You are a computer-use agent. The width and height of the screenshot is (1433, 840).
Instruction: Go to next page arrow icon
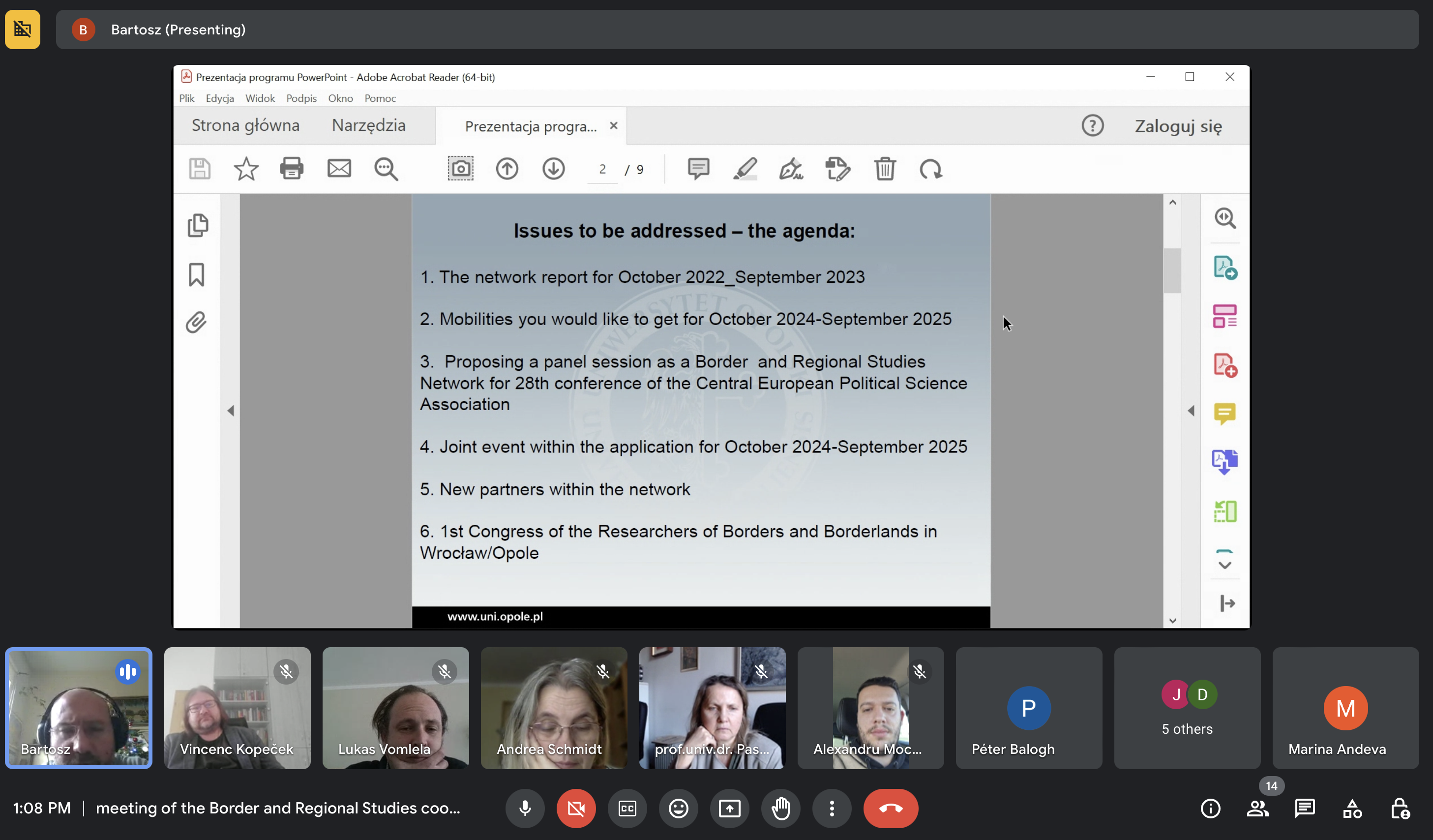553,168
